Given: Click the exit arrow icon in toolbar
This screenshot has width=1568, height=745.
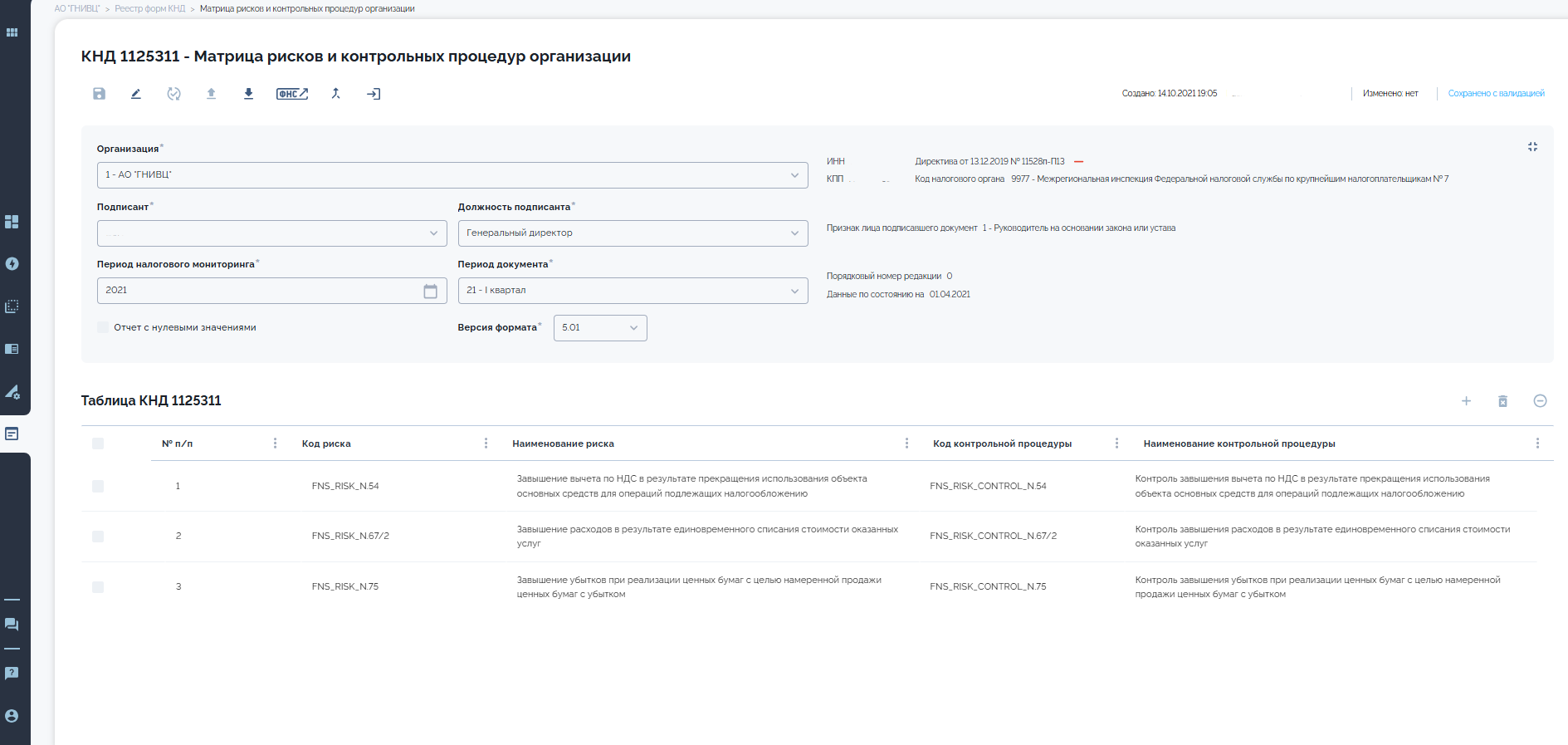Looking at the screenshot, I should 374,94.
